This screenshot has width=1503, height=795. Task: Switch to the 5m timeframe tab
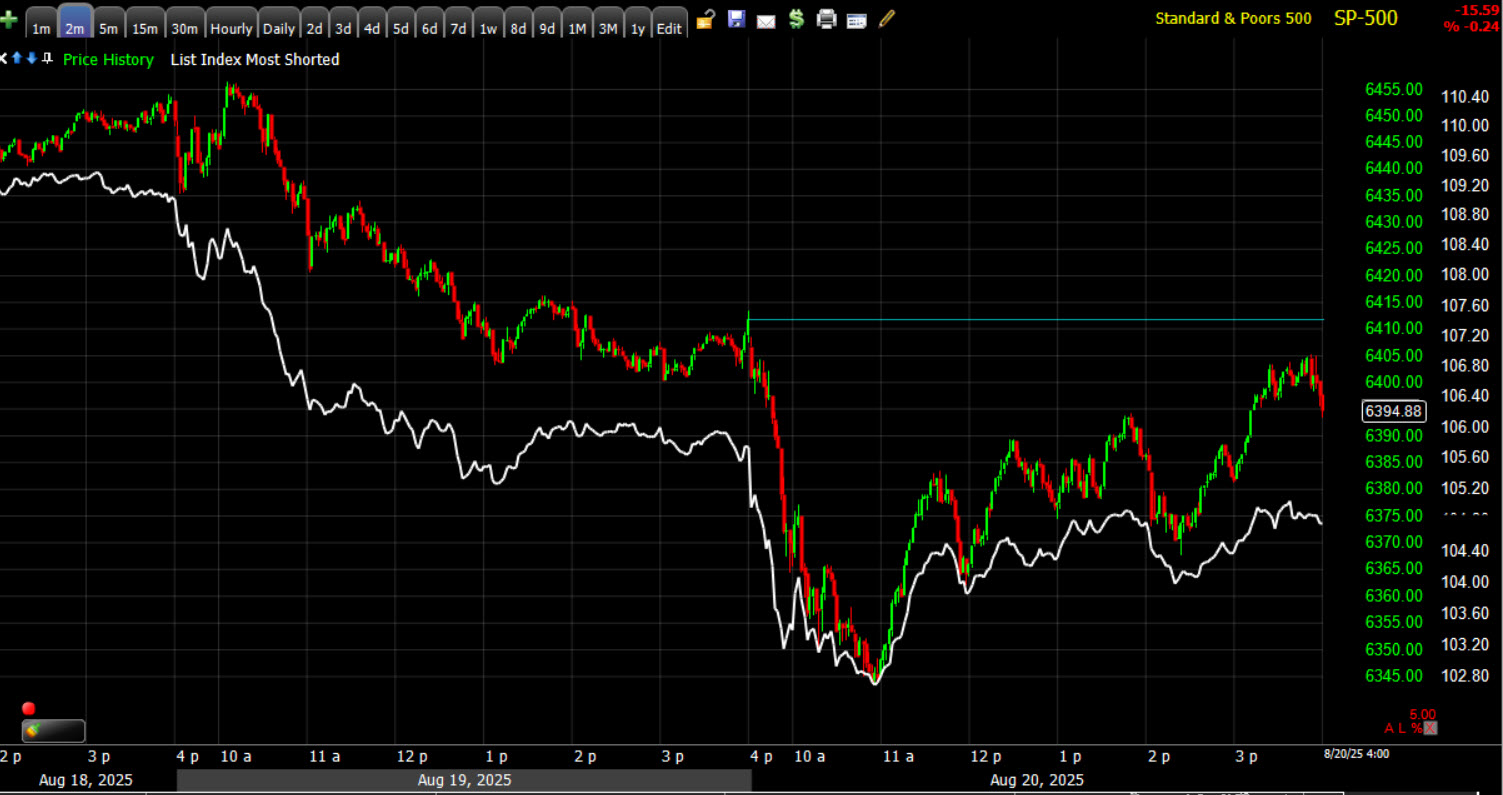108,28
